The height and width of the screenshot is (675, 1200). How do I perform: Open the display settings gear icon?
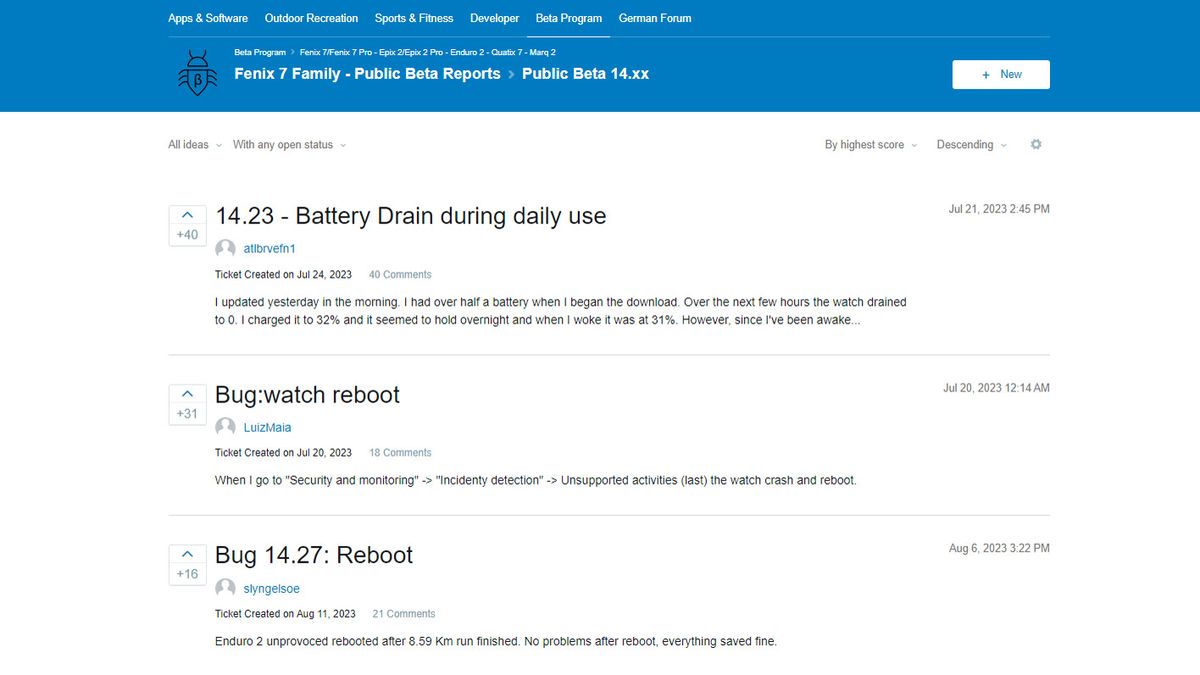1036,144
